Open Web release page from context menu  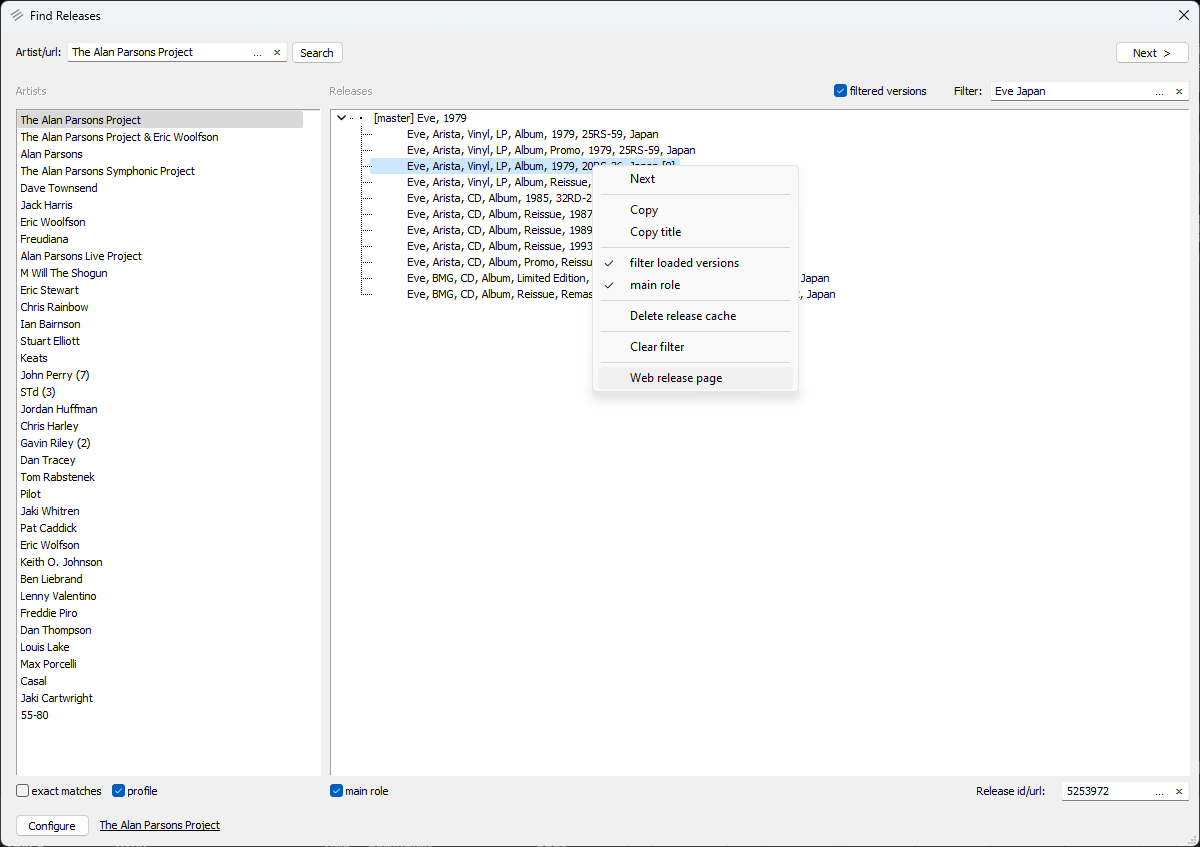pyautogui.click(x=695, y=378)
